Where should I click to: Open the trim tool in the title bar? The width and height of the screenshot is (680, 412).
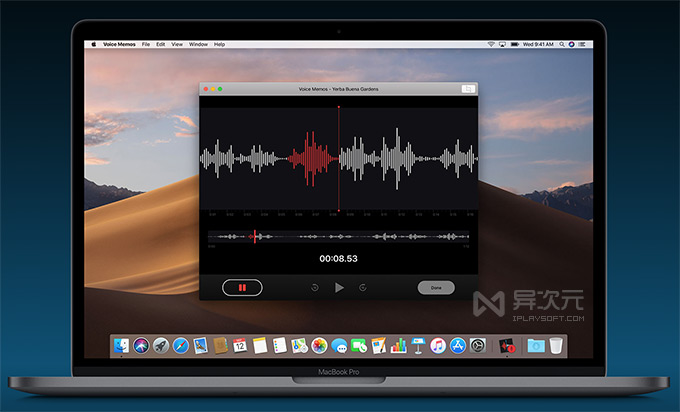(x=467, y=89)
